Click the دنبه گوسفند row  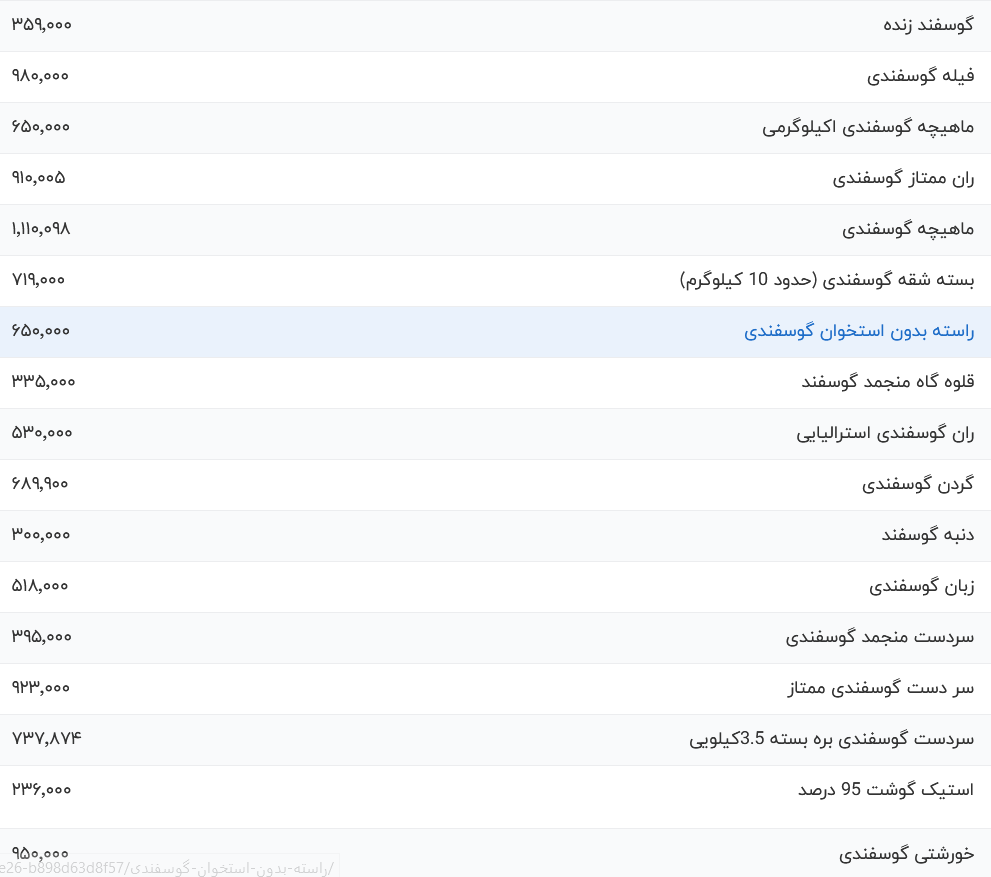point(926,535)
